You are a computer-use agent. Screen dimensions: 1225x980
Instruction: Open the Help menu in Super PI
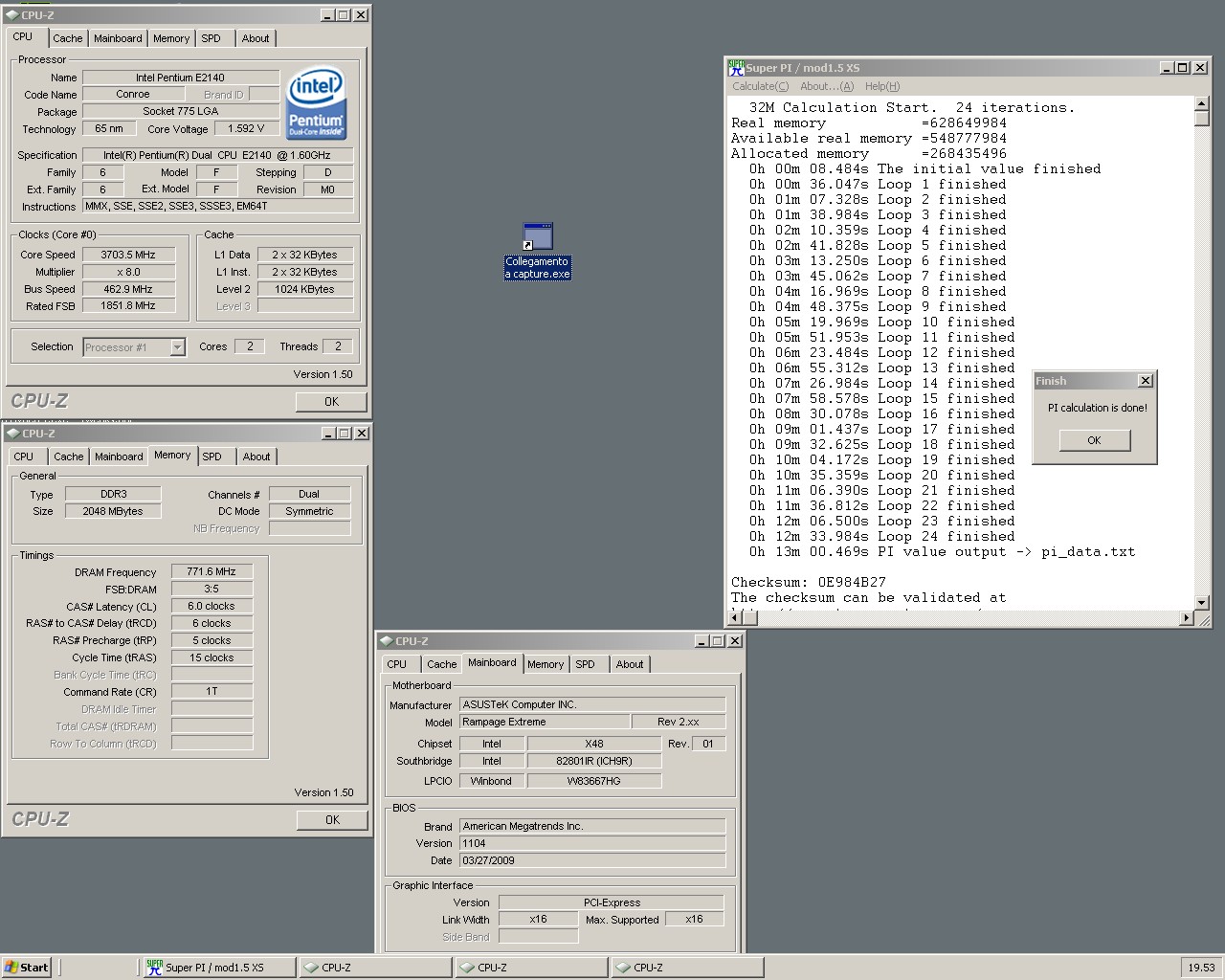tap(881, 86)
